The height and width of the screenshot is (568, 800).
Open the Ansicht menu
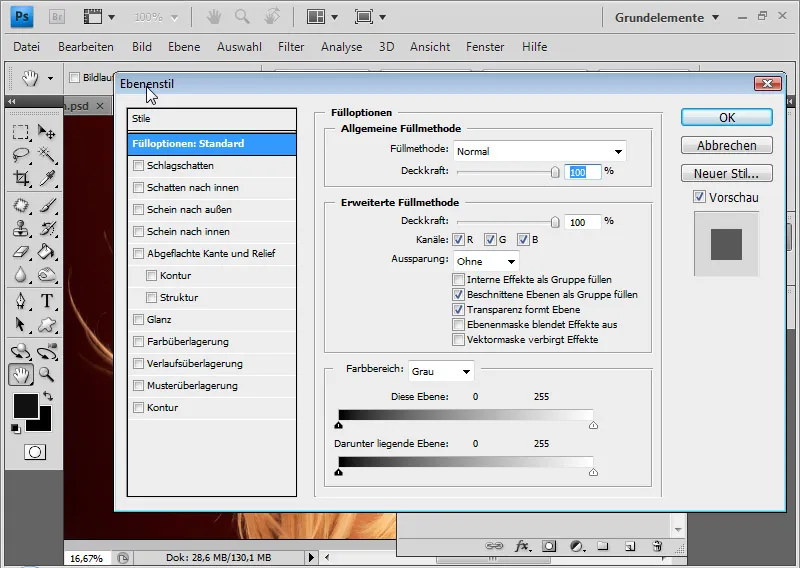(x=430, y=47)
